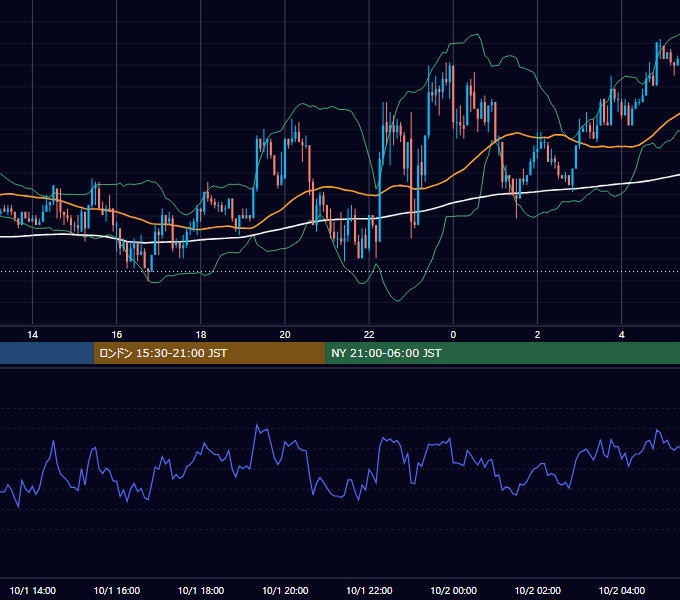Select the NY 21:00-06:00 JST session bar
680x600 pixels.
tap(503, 353)
